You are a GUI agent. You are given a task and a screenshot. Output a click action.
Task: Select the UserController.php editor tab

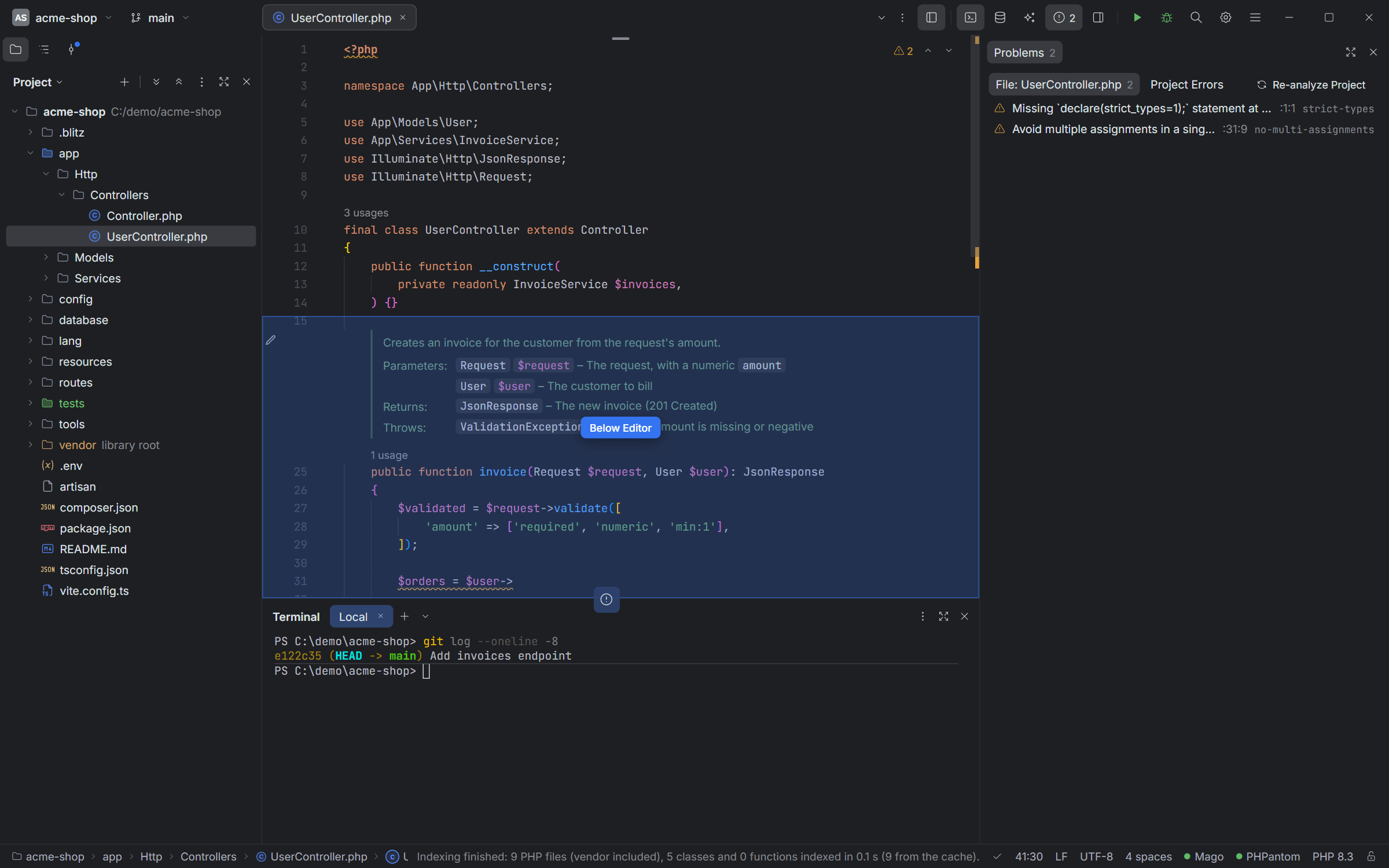[x=340, y=18]
